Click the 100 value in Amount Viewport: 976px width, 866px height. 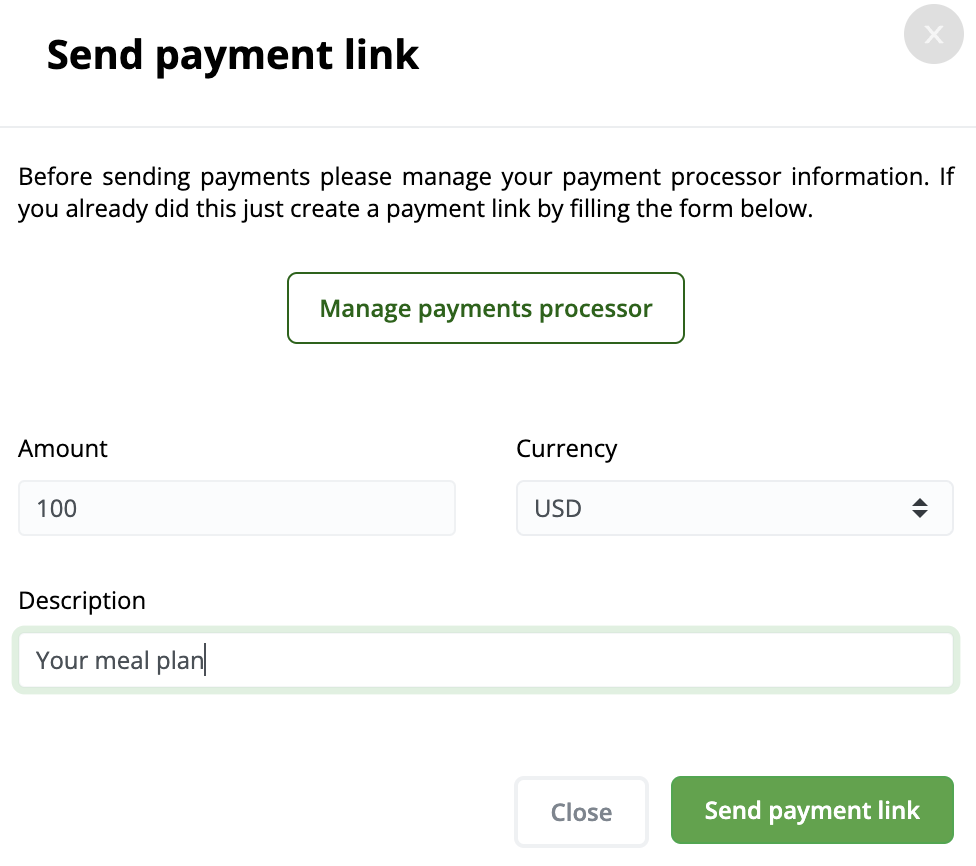coord(57,509)
